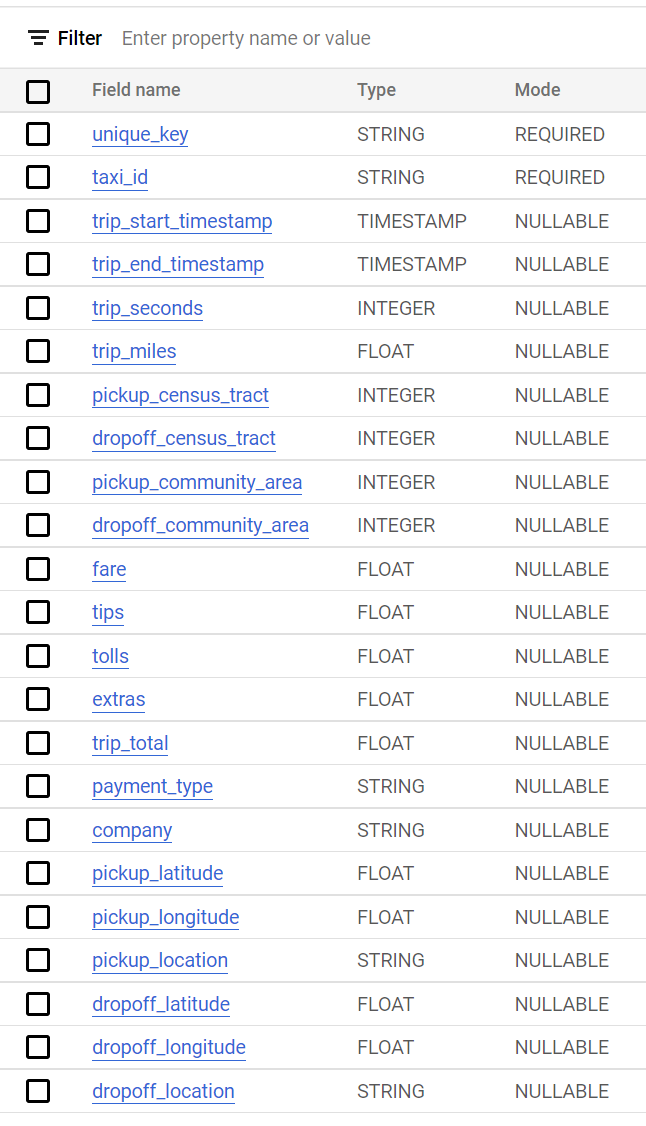The width and height of the screenshot is (646, 1126).
Task: Open the tips field link
Action: (108, 612)
